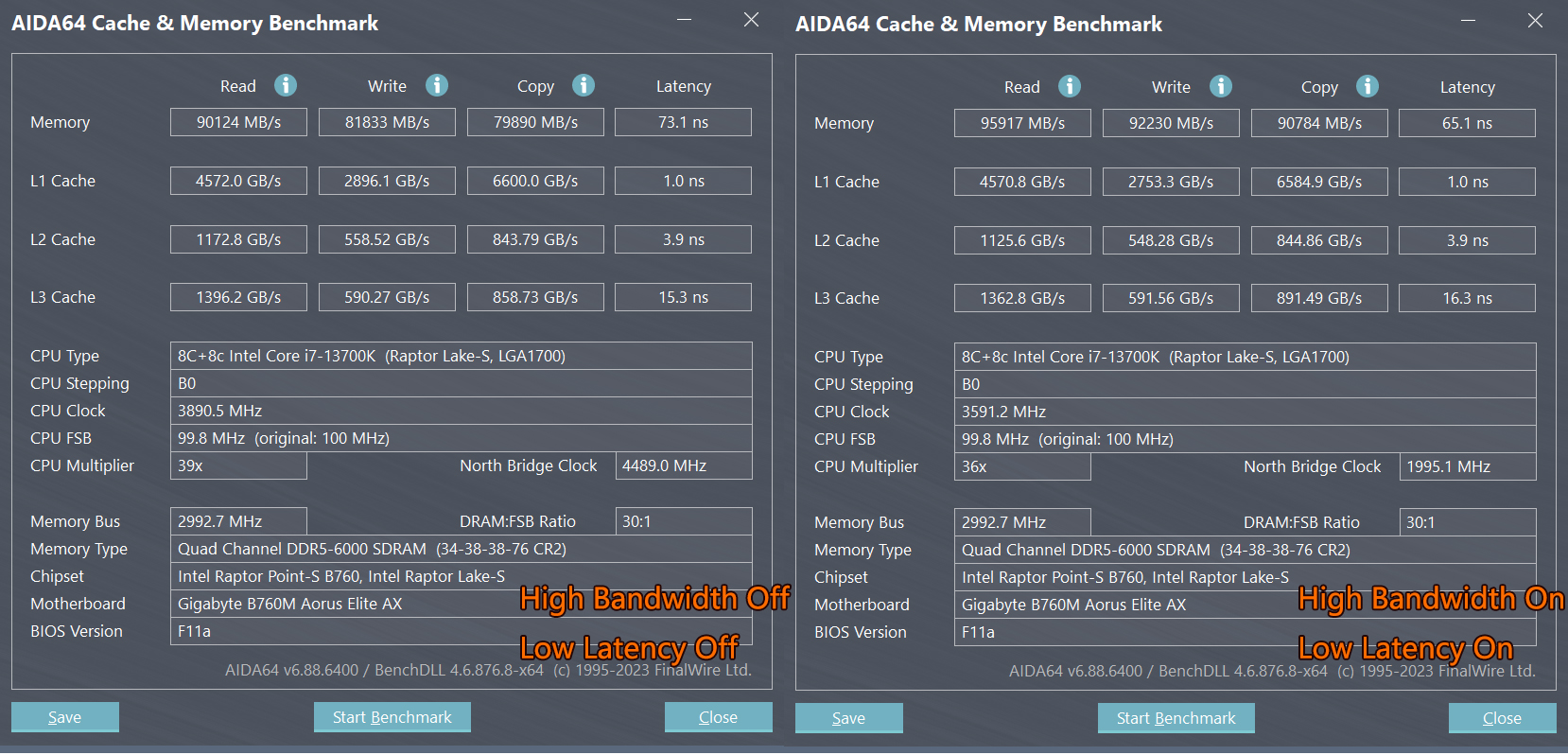Start Benchmark in the right window
The image size is (1568, 755).
[x=1176, y=718]
